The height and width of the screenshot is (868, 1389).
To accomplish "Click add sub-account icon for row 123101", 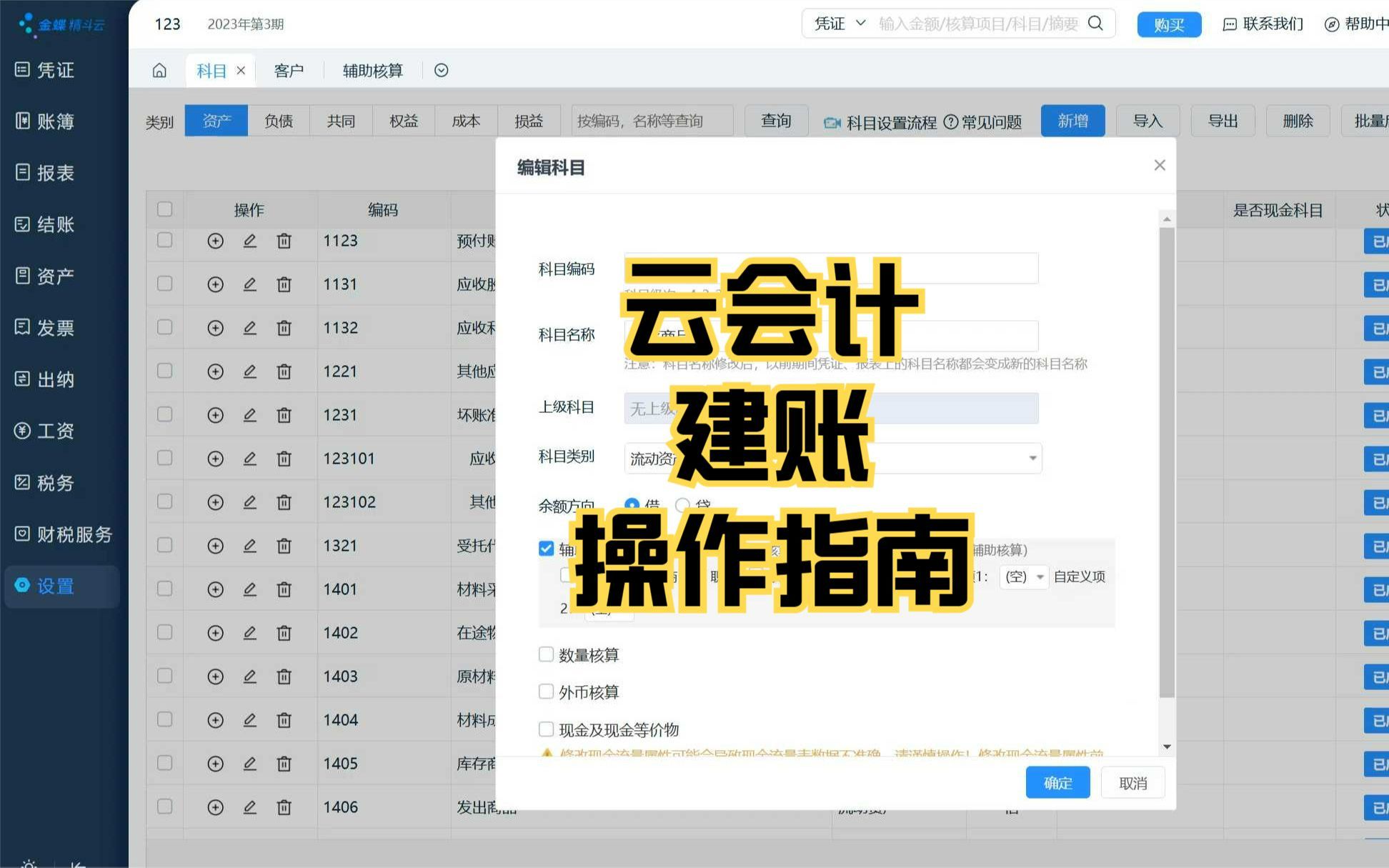I will [x=215, y=459].
